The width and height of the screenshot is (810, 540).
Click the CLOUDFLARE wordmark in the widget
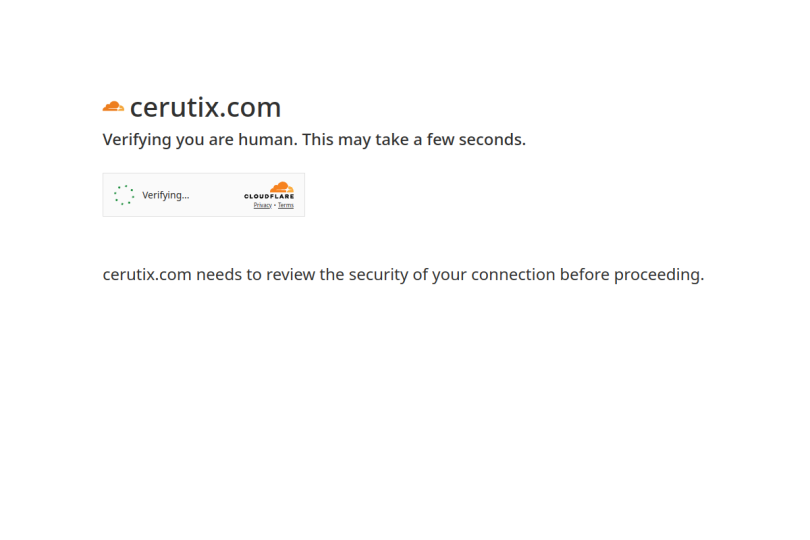[269, 196]
